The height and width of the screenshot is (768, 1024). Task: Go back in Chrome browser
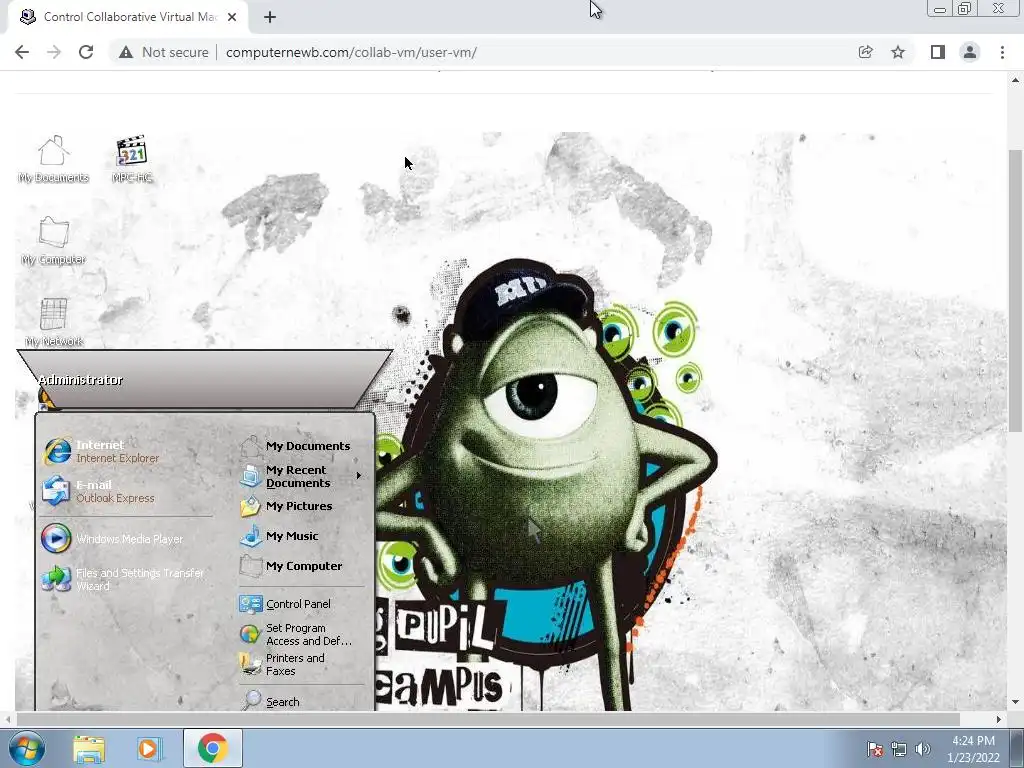click(x=22, y=52)
